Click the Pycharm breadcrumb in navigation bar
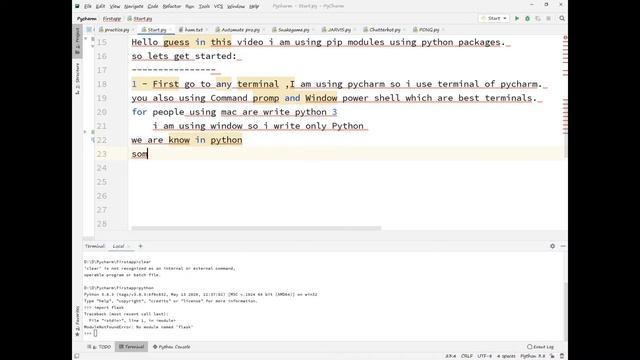The height and width of the screenshot is (360, 640). click(87, 19)
